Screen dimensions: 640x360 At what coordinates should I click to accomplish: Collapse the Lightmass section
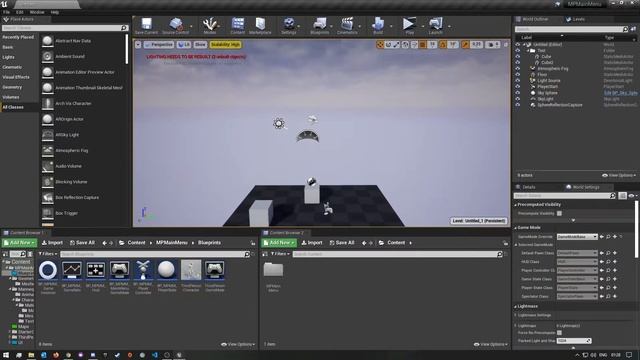point(516,307)
